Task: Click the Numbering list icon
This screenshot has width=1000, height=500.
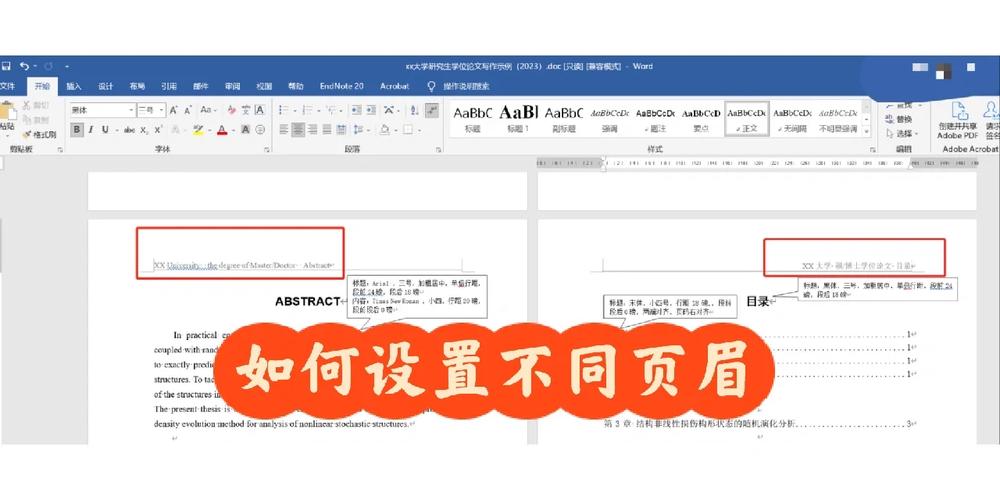Action: tap(307, 110)
